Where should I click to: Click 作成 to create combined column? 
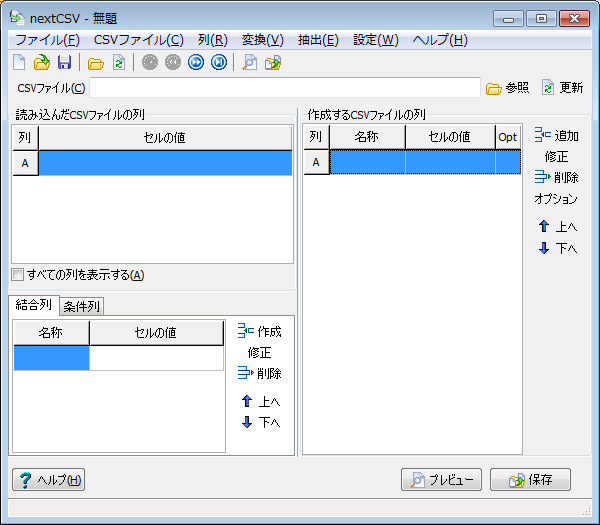click(x=259, y=331)
